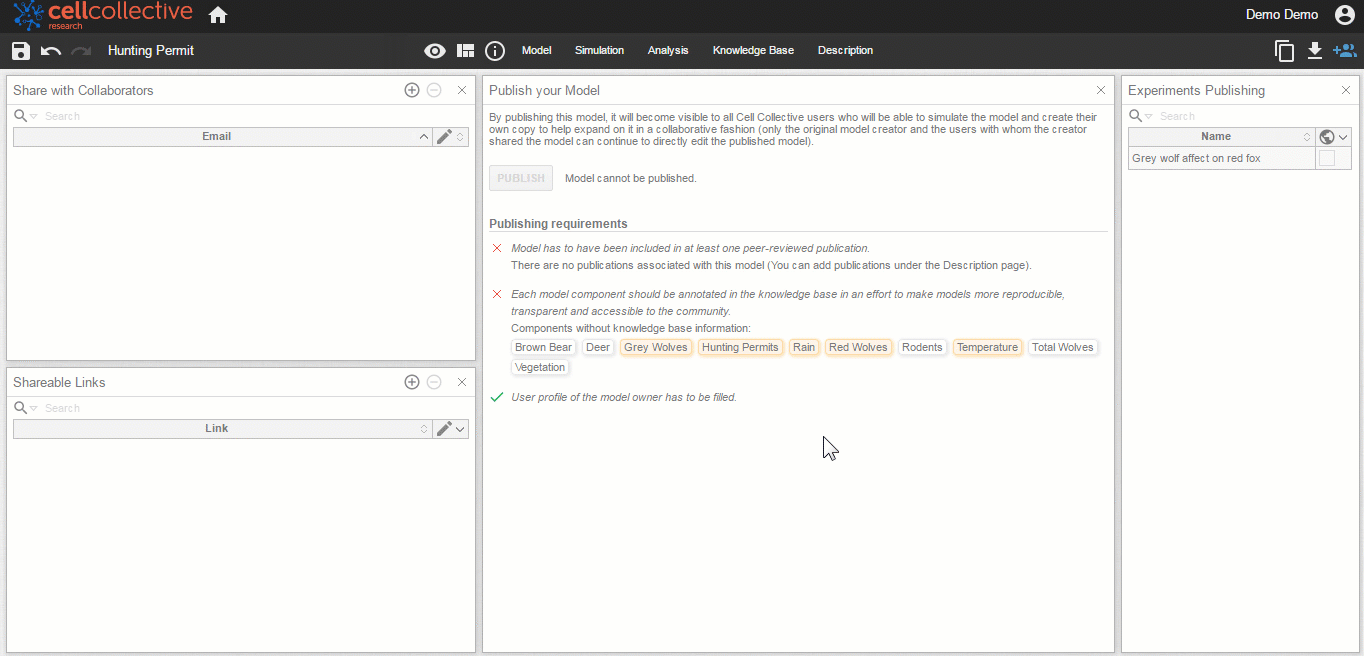Open the Analysis tab
This screenshot has height=656, width=1364.
pyautogui.click(x=668, y=50)
